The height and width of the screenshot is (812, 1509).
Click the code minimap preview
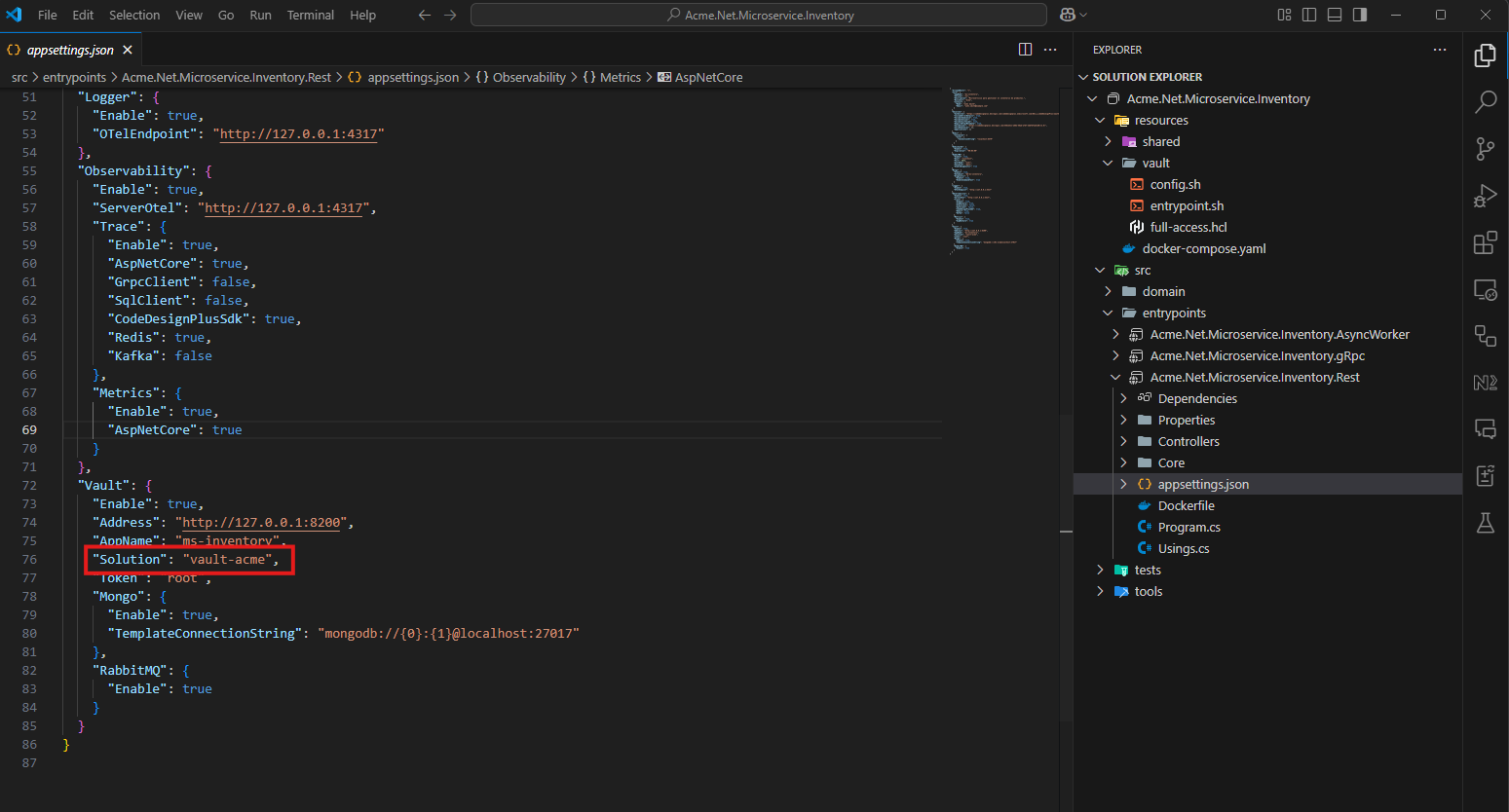pyautogui.click(x=1003, y=170)
